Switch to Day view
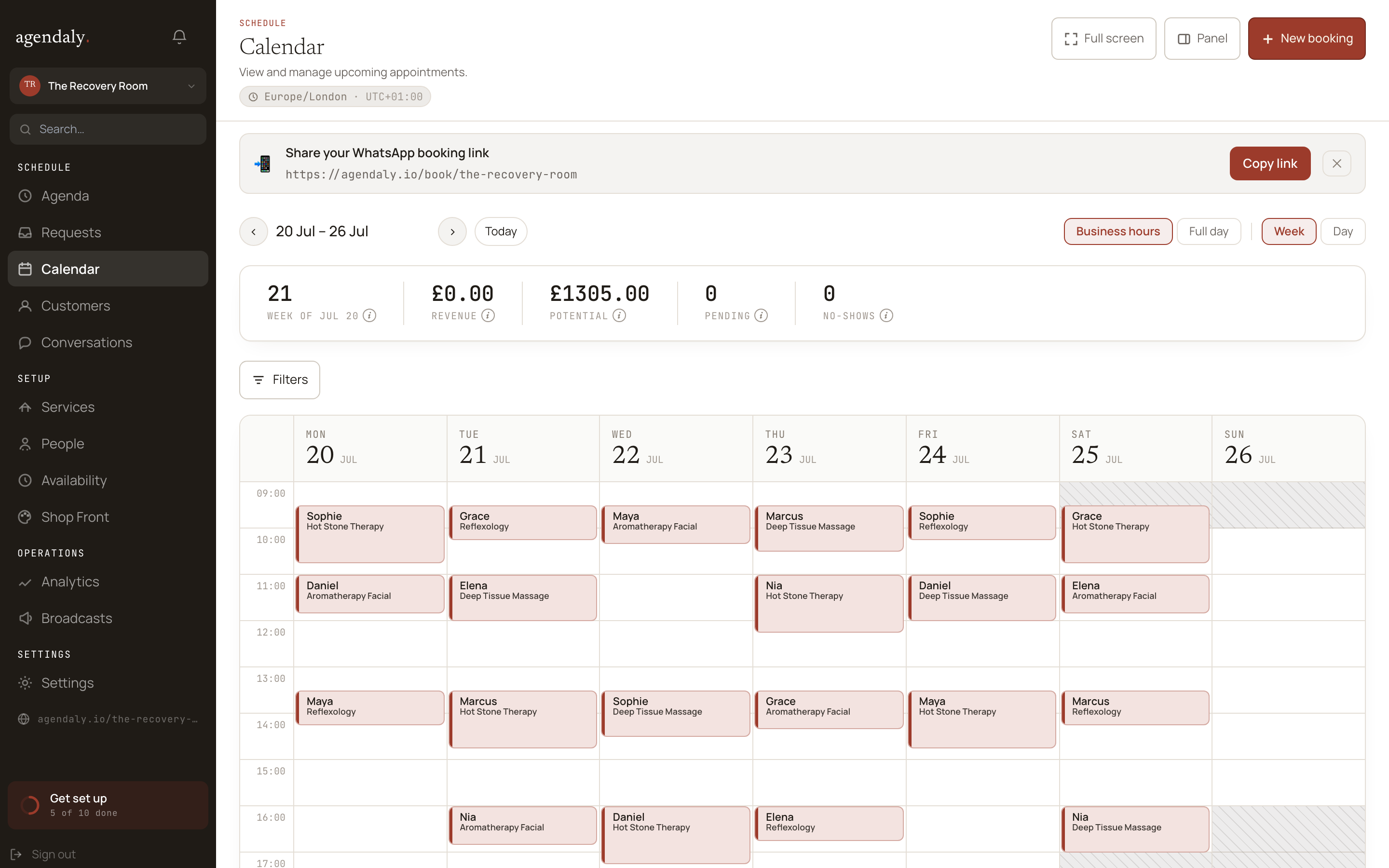 pyautogui.click(x=1343, y=231)
